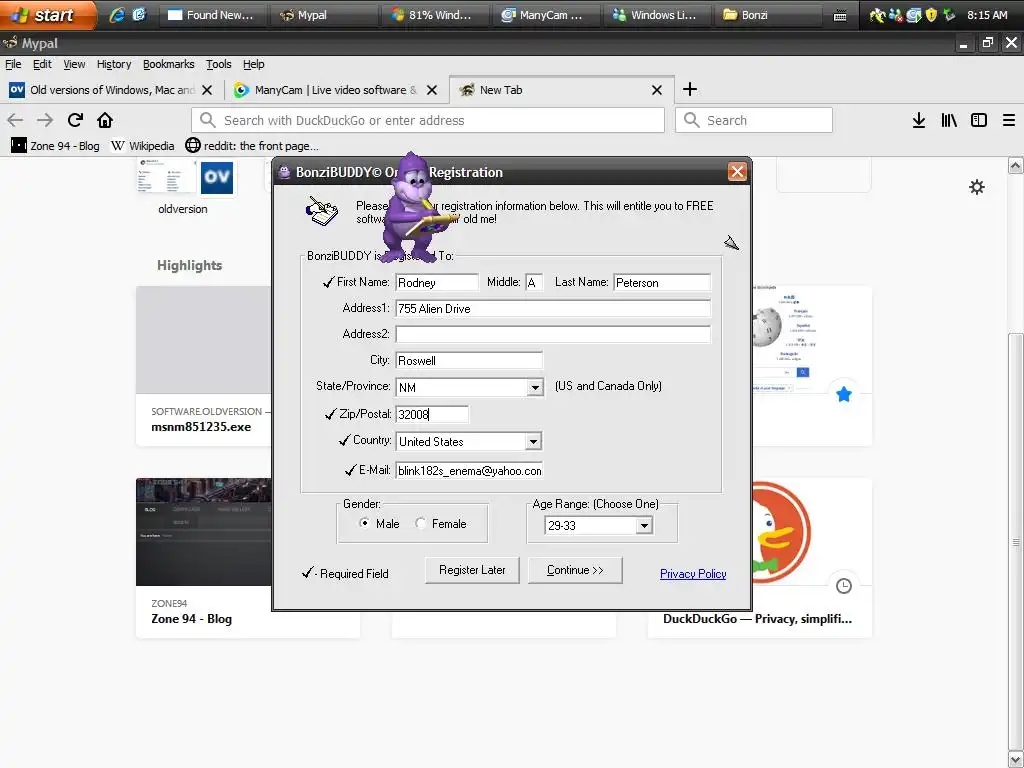1024x768 pixels.
Task: Reload the current page
Action: point(75,120)
